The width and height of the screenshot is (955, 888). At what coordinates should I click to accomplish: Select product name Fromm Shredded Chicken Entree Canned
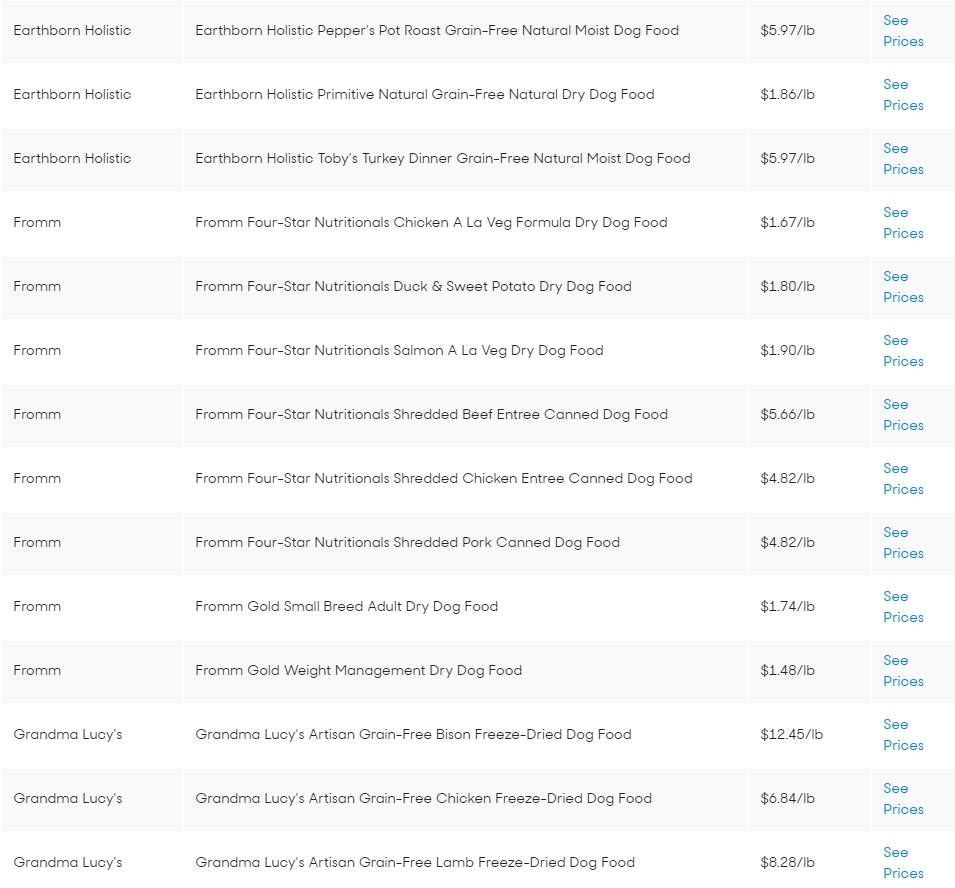click(x=443, y=478)
